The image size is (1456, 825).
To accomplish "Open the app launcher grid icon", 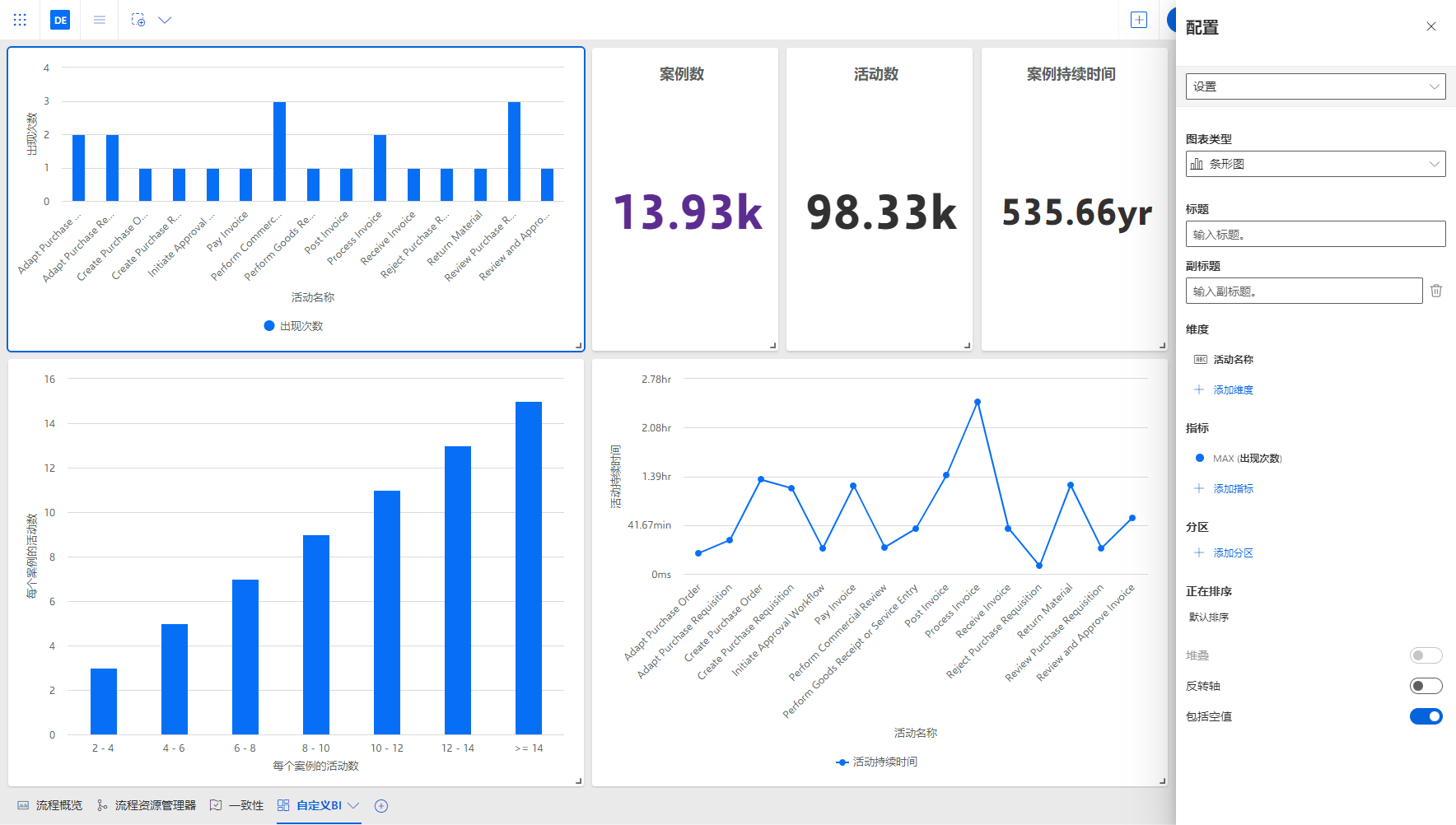I will click(x=20, y=20).
